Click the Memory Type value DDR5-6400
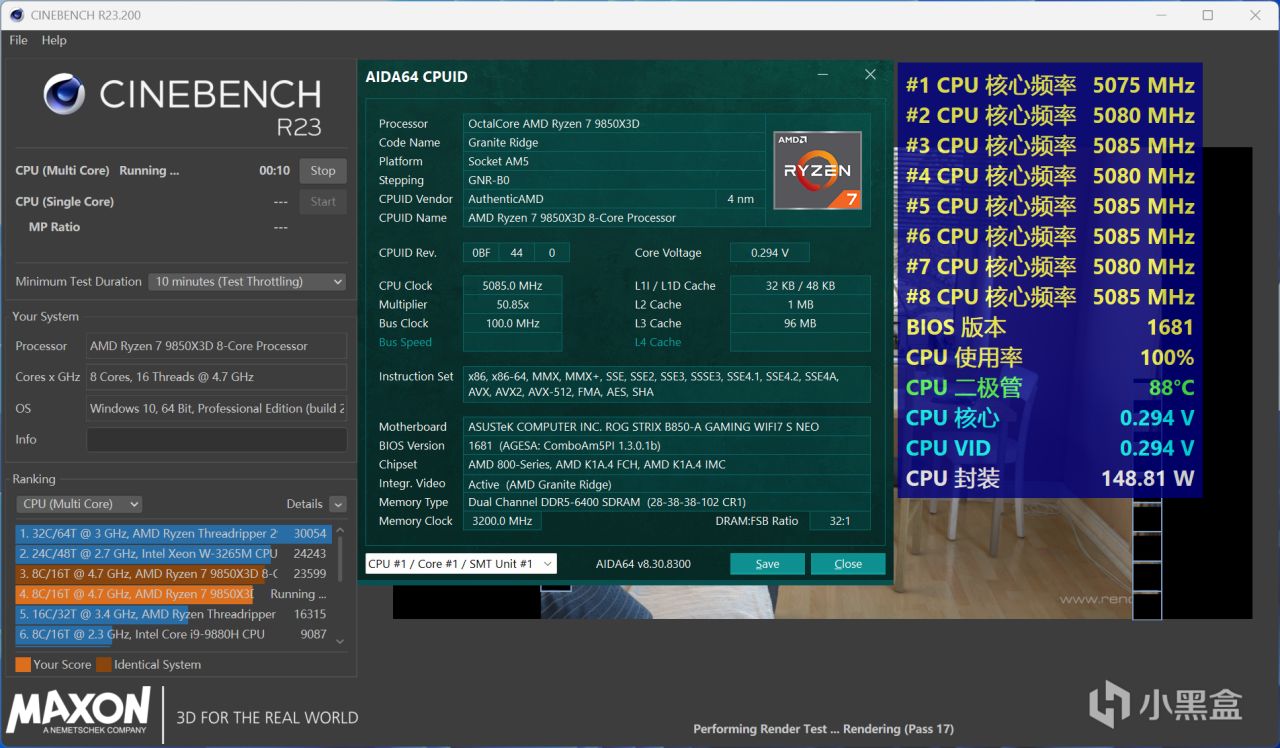 [x=667, y=503]
